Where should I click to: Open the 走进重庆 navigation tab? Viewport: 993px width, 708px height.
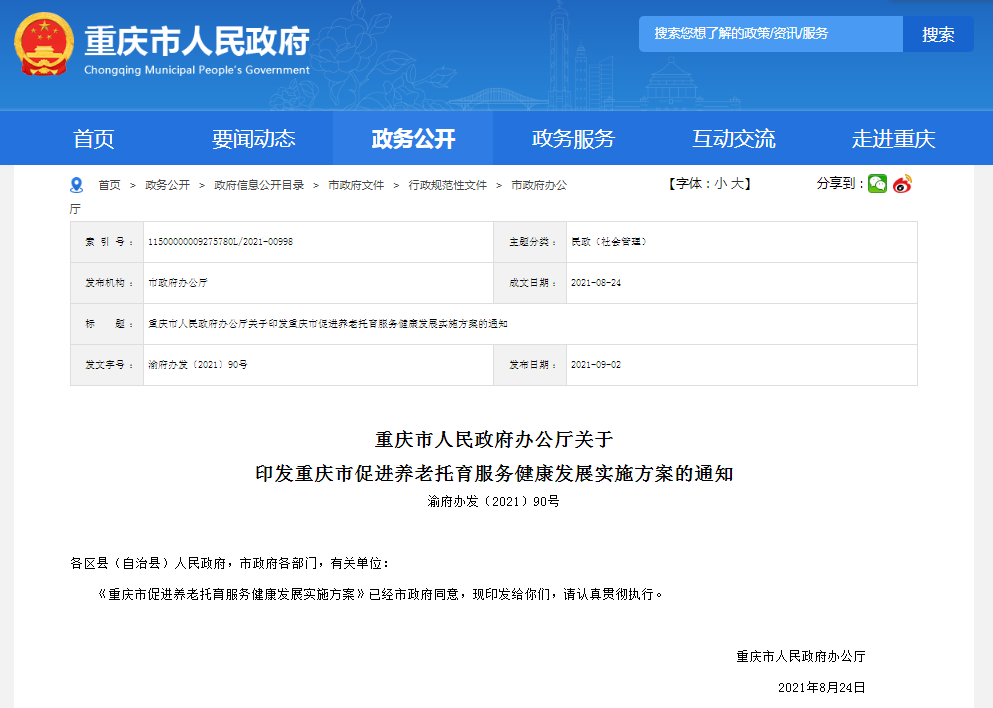893,139
